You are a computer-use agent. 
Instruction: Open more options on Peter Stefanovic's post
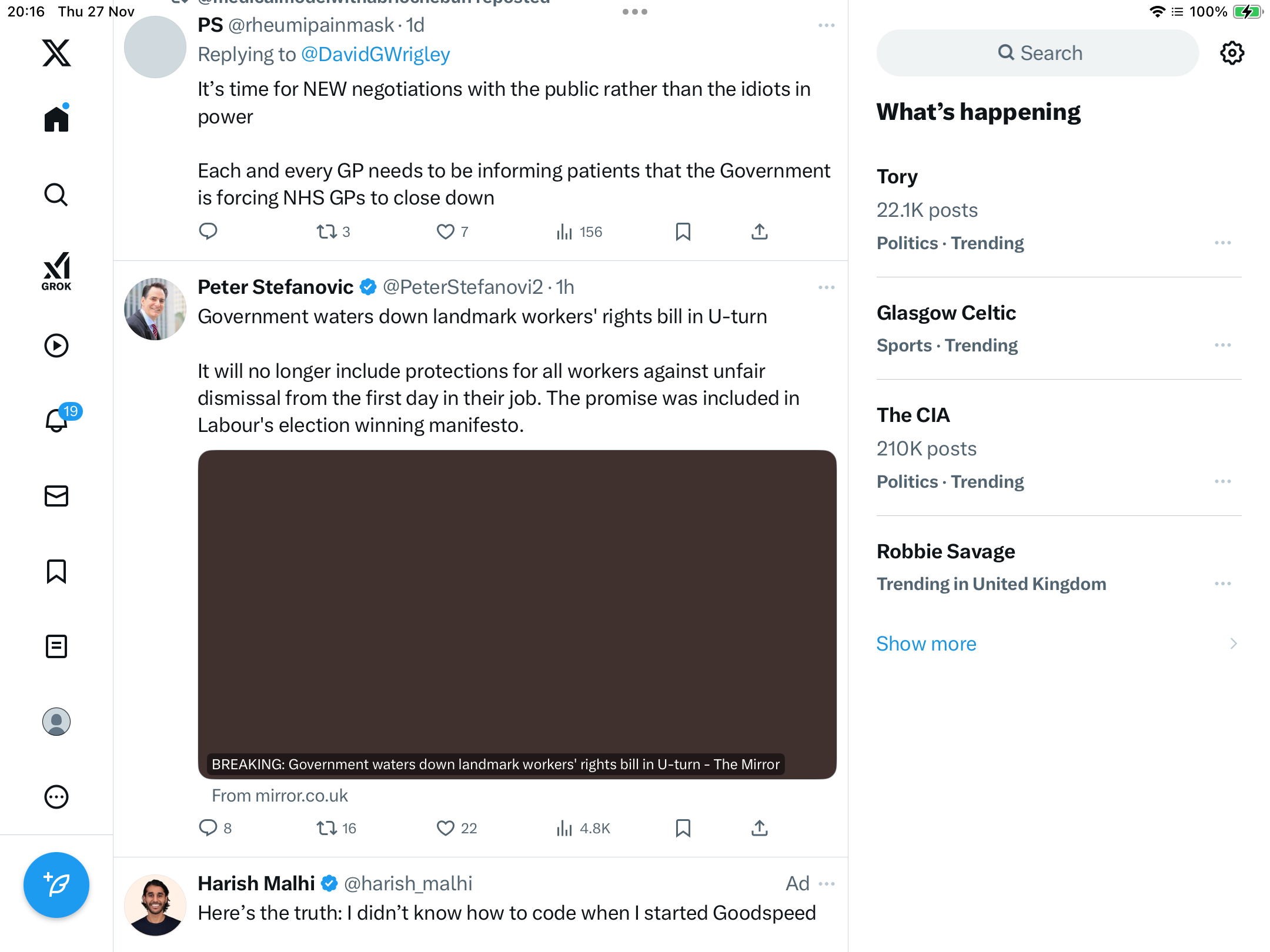coord(826,287)
